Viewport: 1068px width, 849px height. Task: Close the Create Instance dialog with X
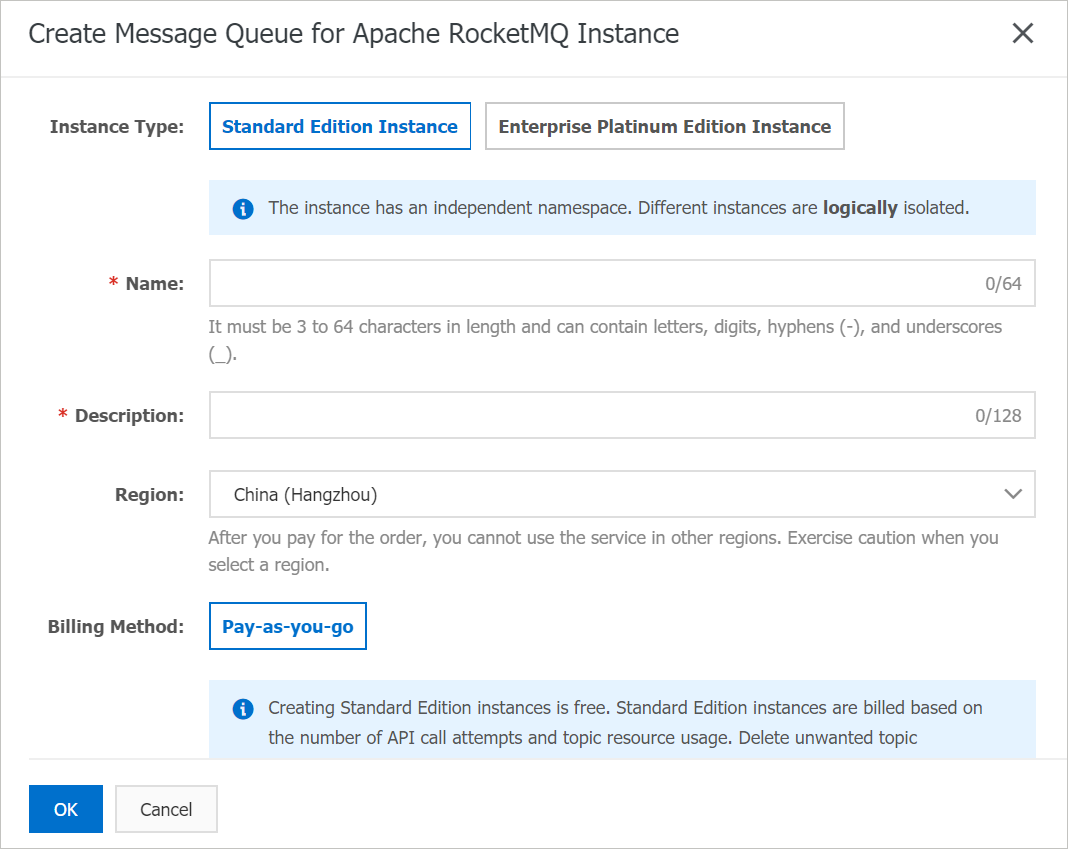(x=1022, y=33)
